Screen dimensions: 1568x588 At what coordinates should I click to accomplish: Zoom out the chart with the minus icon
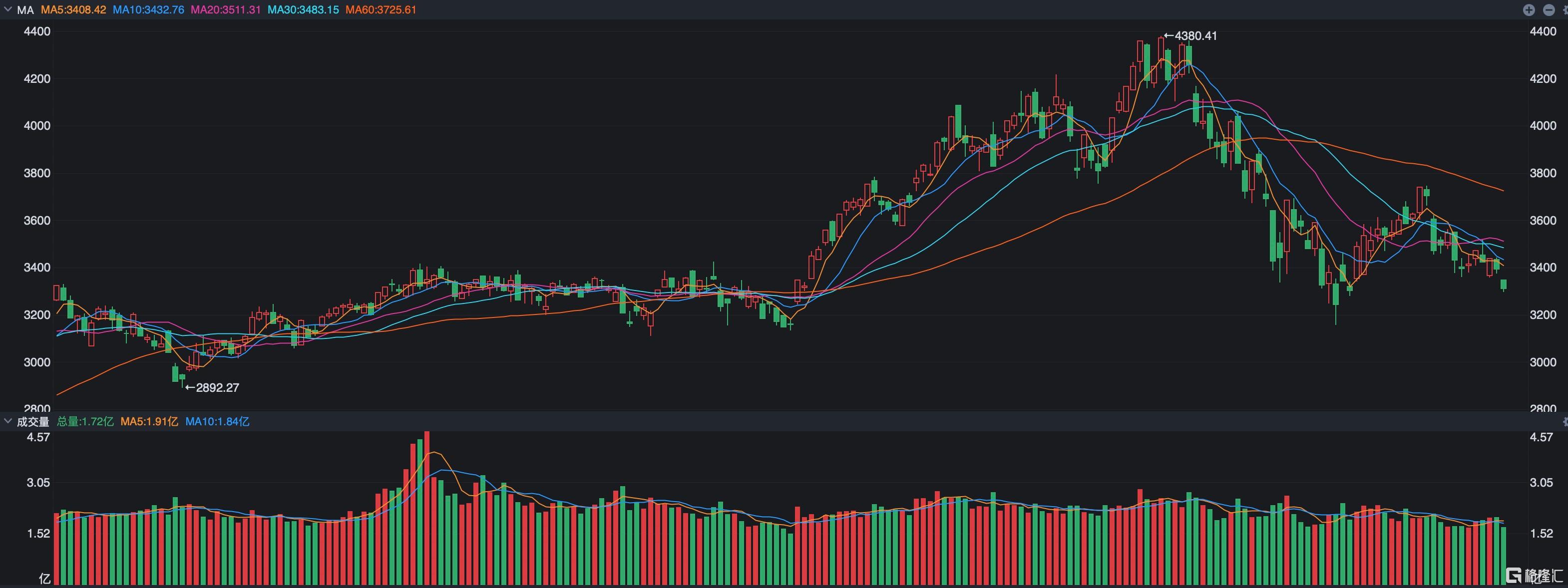point(1549,10)
